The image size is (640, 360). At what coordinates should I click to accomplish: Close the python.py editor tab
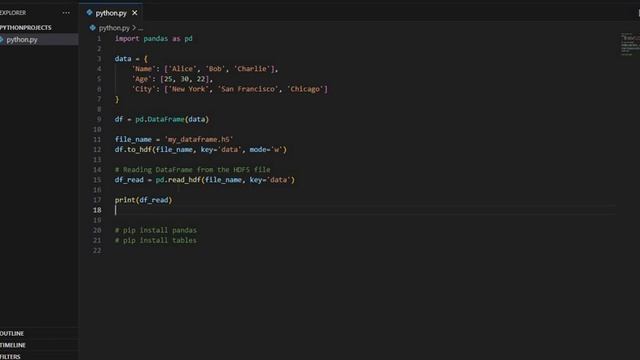tap(135, 13)
